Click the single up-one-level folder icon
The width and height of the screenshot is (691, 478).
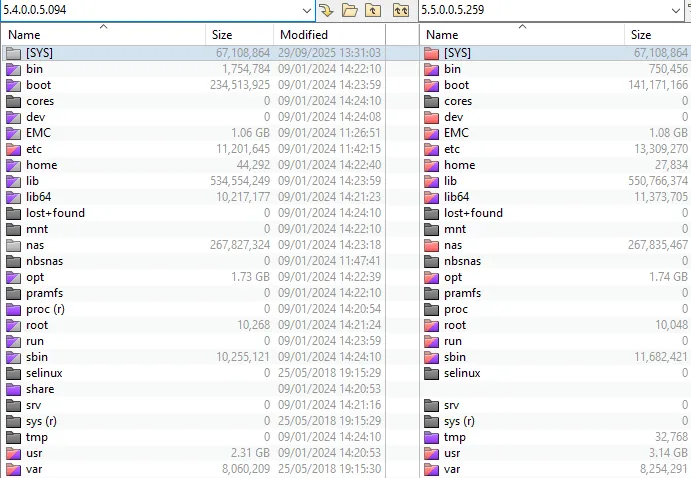[372, 10]
